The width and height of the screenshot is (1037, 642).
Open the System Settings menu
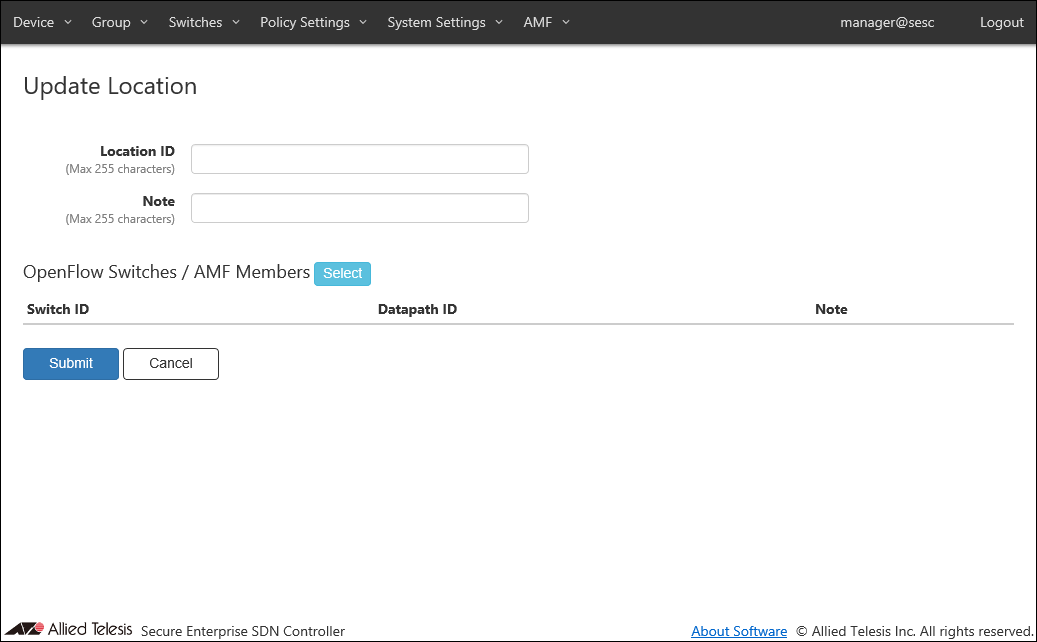pyautogui.click(x=445, y=22)
